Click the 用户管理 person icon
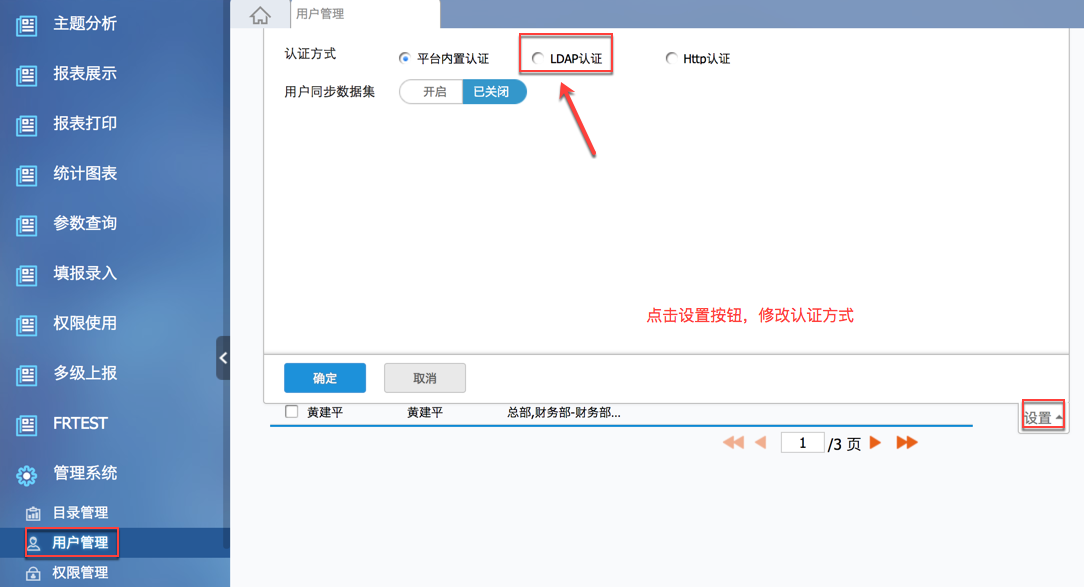 click(33, 543)
